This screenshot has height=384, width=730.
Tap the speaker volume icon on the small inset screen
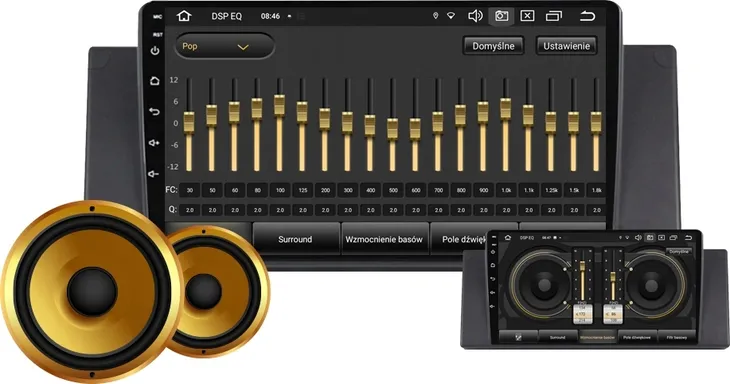click(638, 238)
